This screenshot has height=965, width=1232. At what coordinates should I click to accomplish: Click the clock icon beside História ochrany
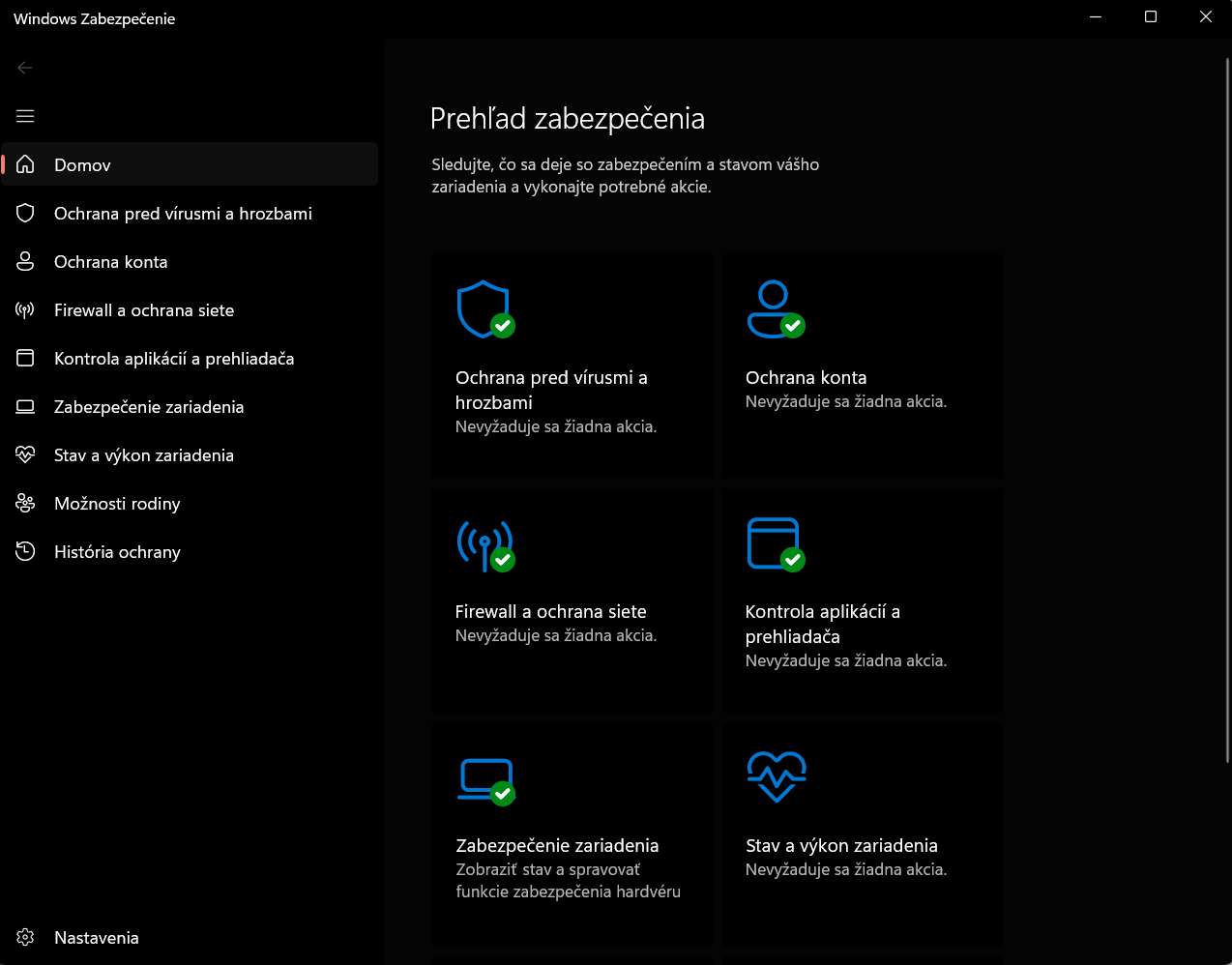25,551
